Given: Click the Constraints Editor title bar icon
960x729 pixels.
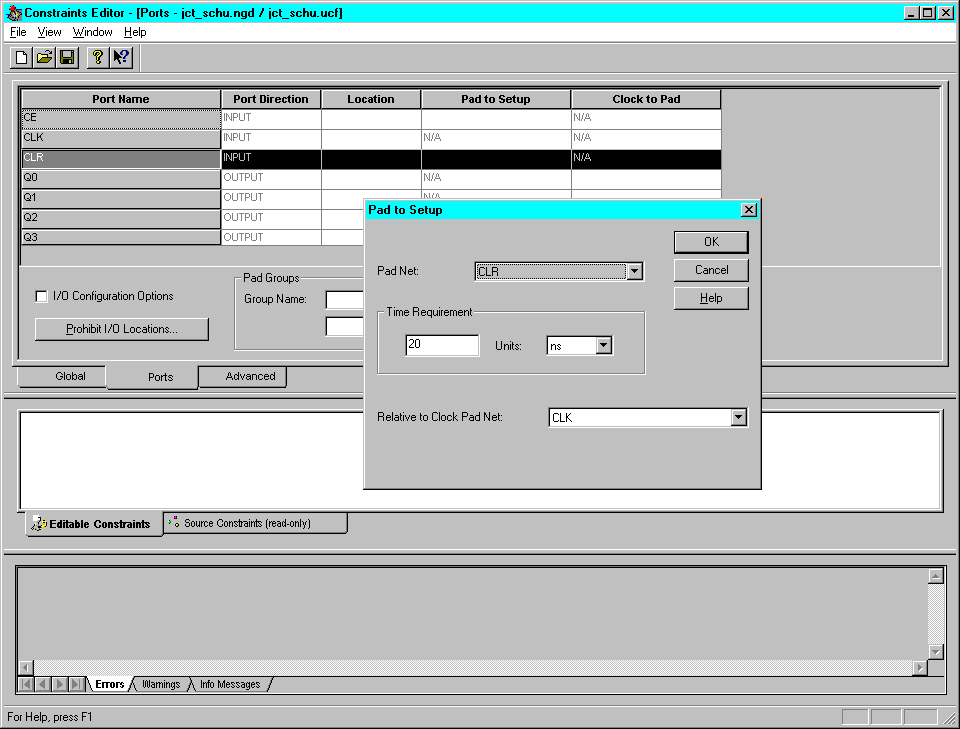Looking at the screenshot, I should 13,13.
